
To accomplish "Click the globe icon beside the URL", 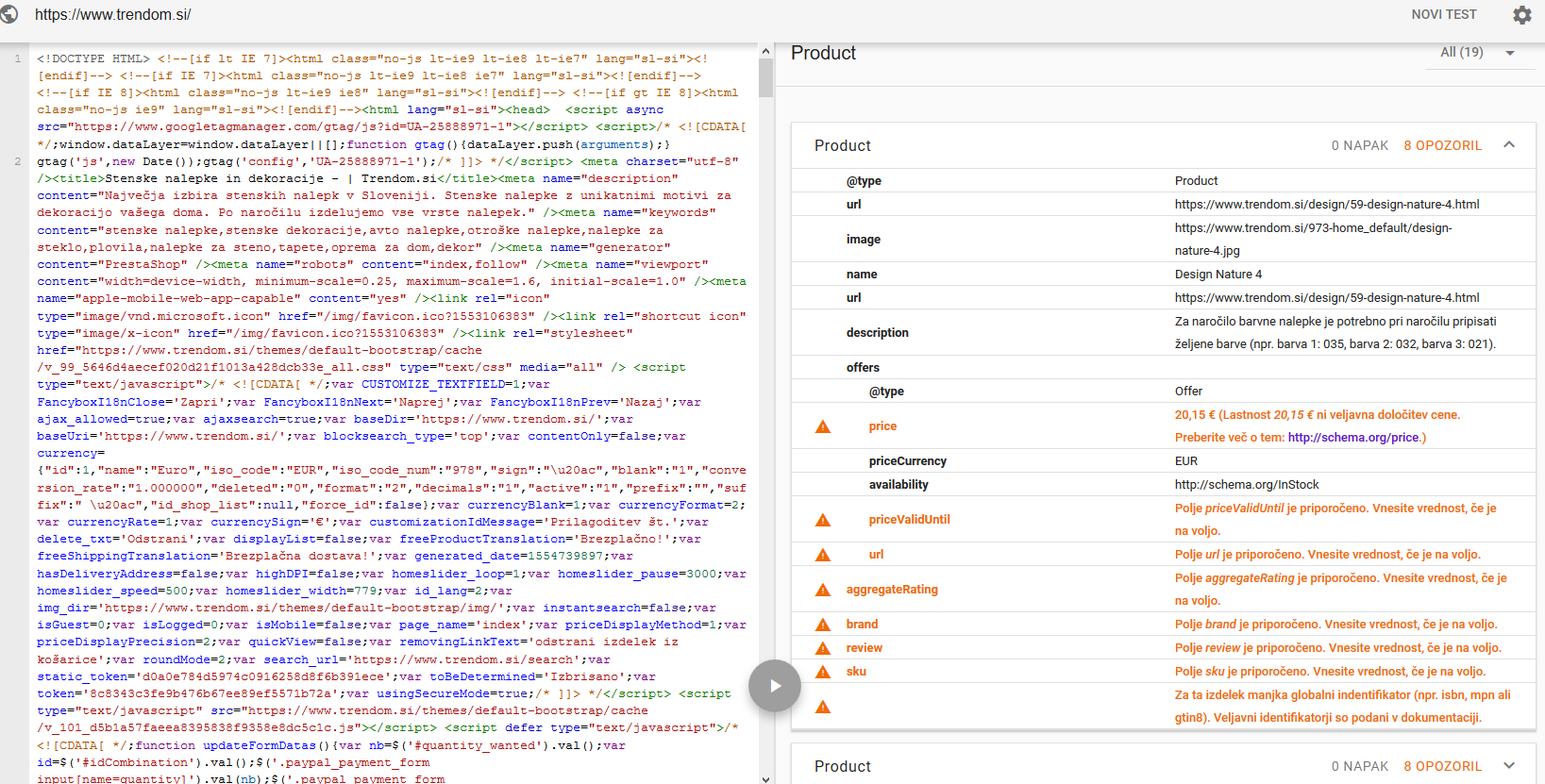I will (9, 14).
